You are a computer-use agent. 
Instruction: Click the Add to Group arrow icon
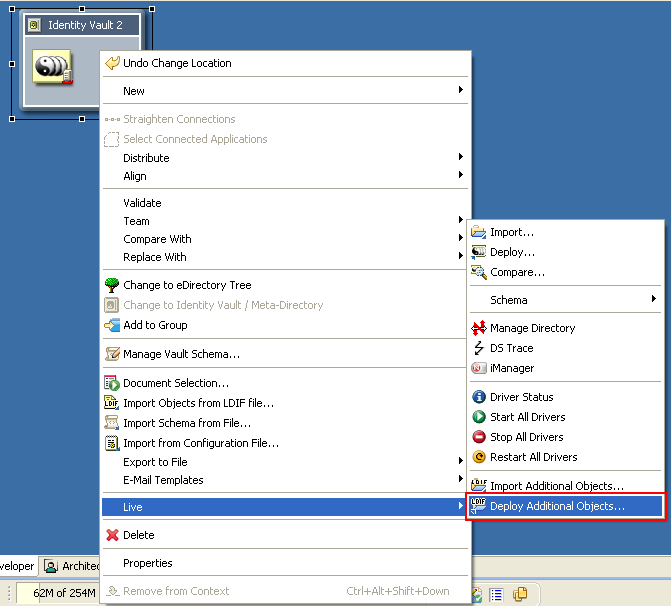point(112,325)
